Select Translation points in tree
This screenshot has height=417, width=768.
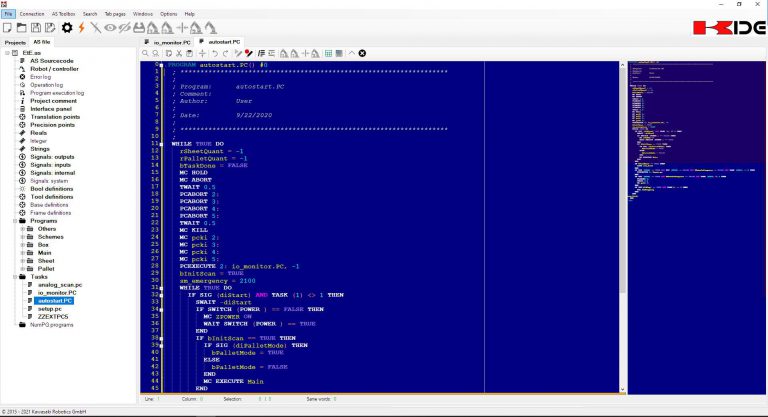coord(55,117)
